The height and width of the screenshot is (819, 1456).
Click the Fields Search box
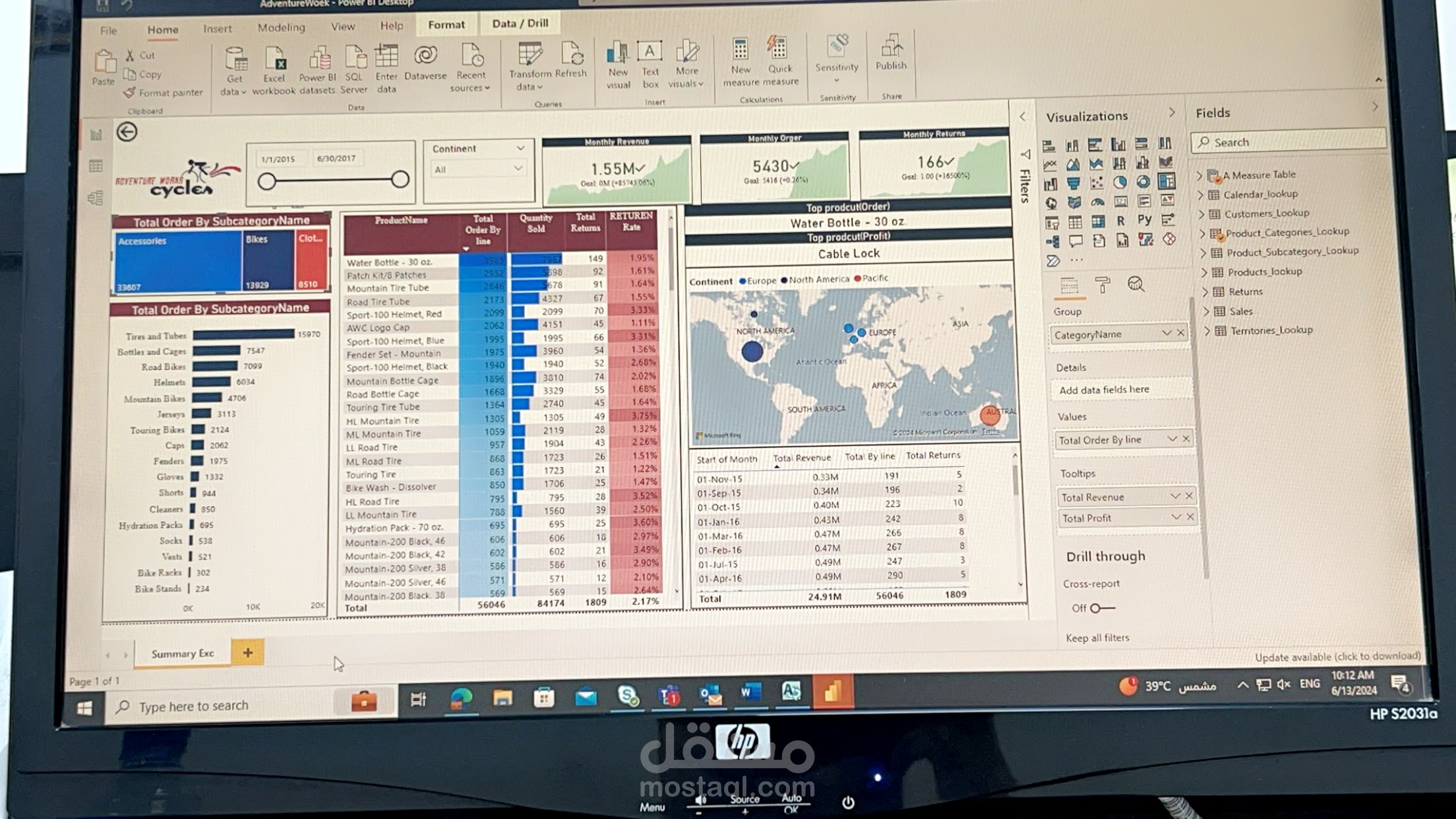(1288, 141)
